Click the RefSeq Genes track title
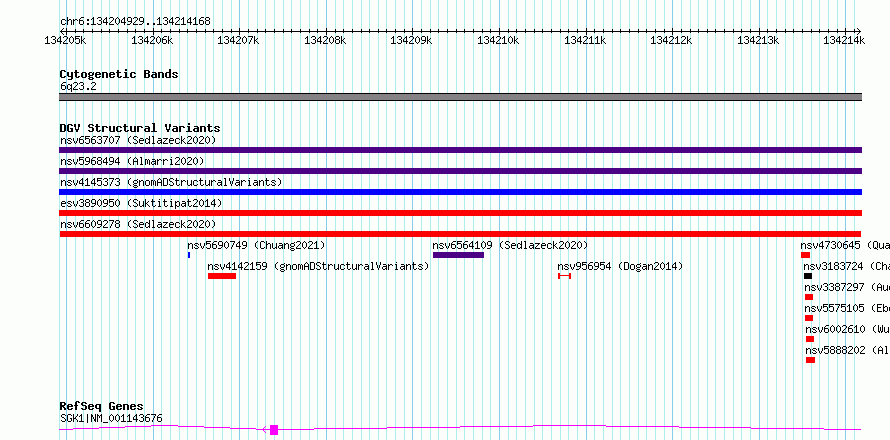This screenshot has width=890, height=440. click(x=101, y=407)
